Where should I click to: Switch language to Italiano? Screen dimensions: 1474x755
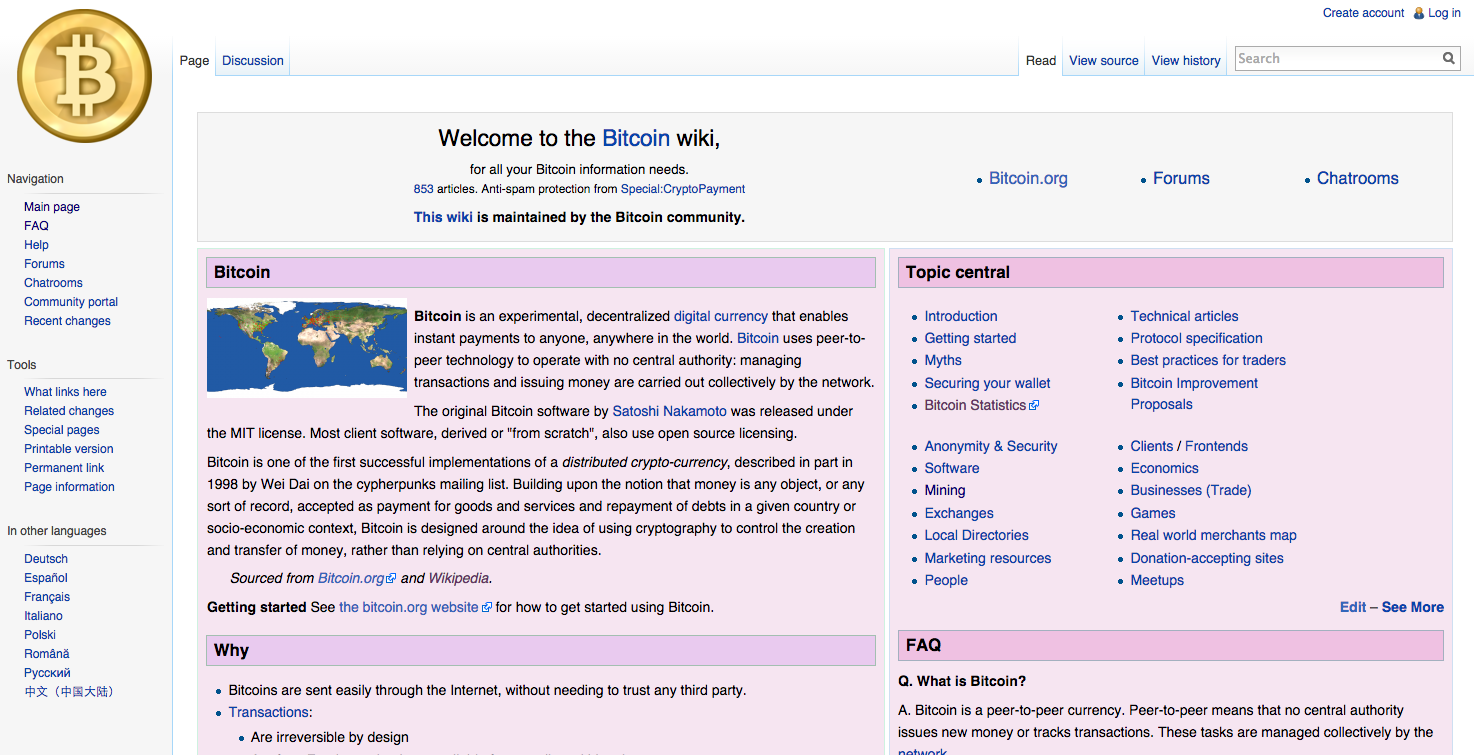(x=43, y=616)
